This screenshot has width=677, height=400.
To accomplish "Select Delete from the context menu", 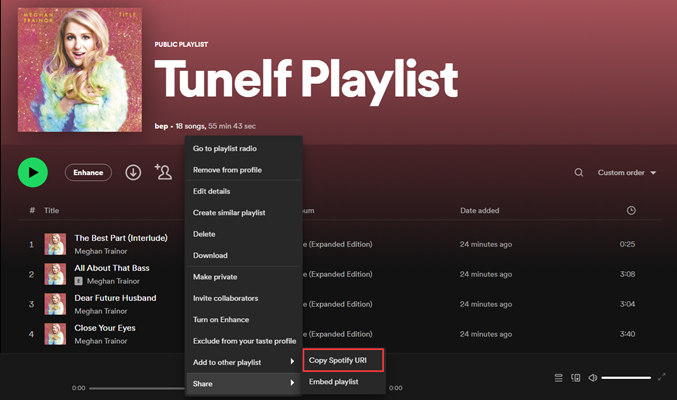I will [x=243, y=234].
